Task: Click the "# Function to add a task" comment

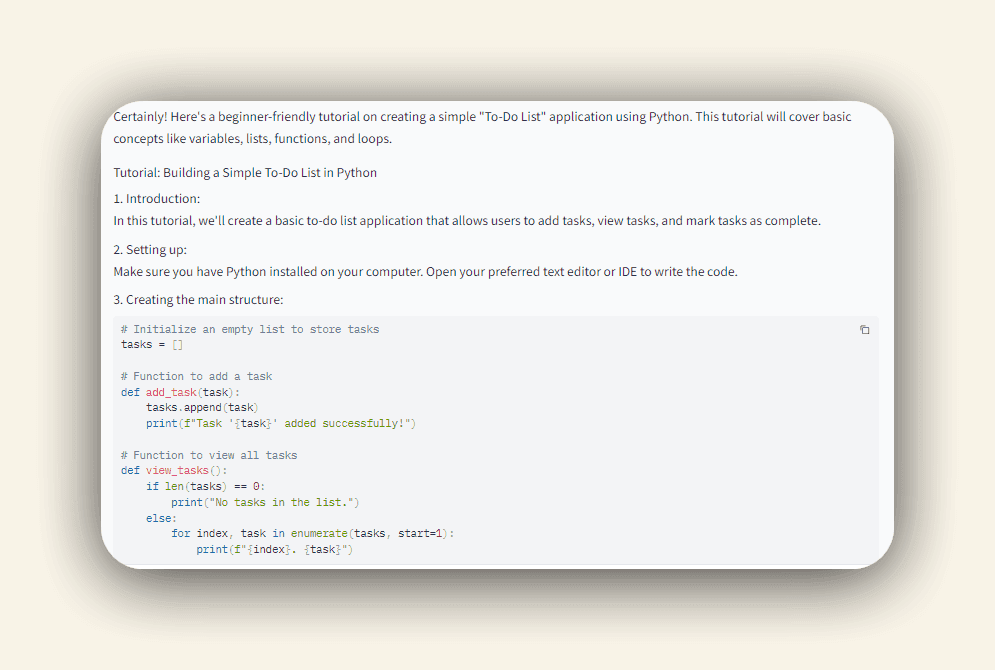Action: pyautogui.click(x=196, y=377)
